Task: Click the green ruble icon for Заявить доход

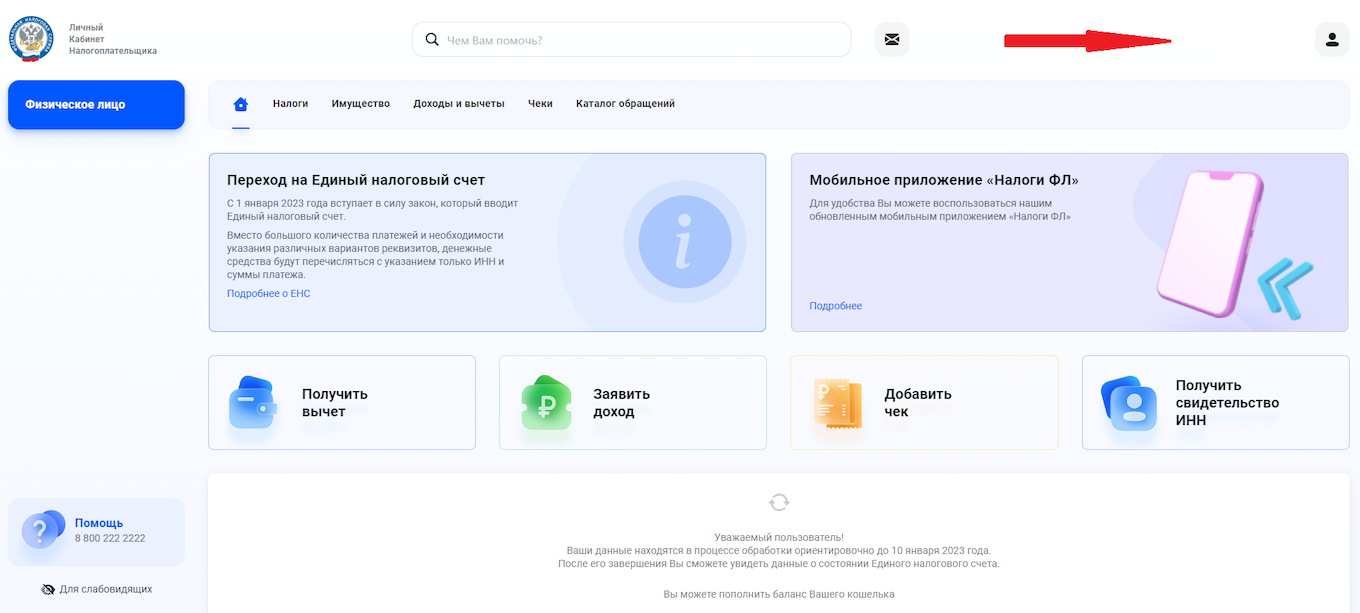Action: click(546, 402)
